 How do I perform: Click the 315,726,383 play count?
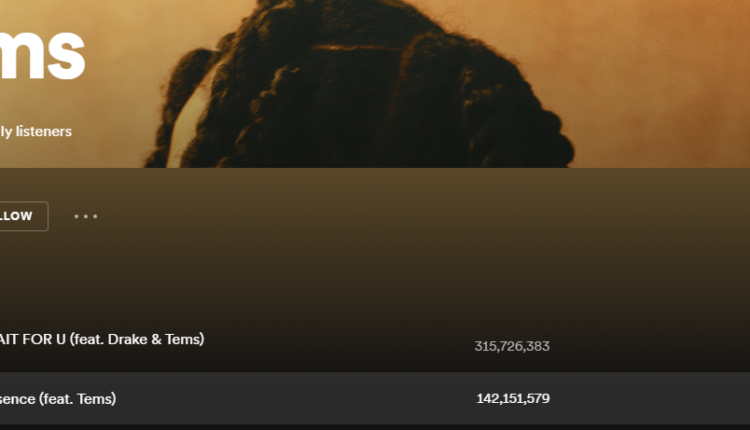pyautogui.click(x=512, y=346)
